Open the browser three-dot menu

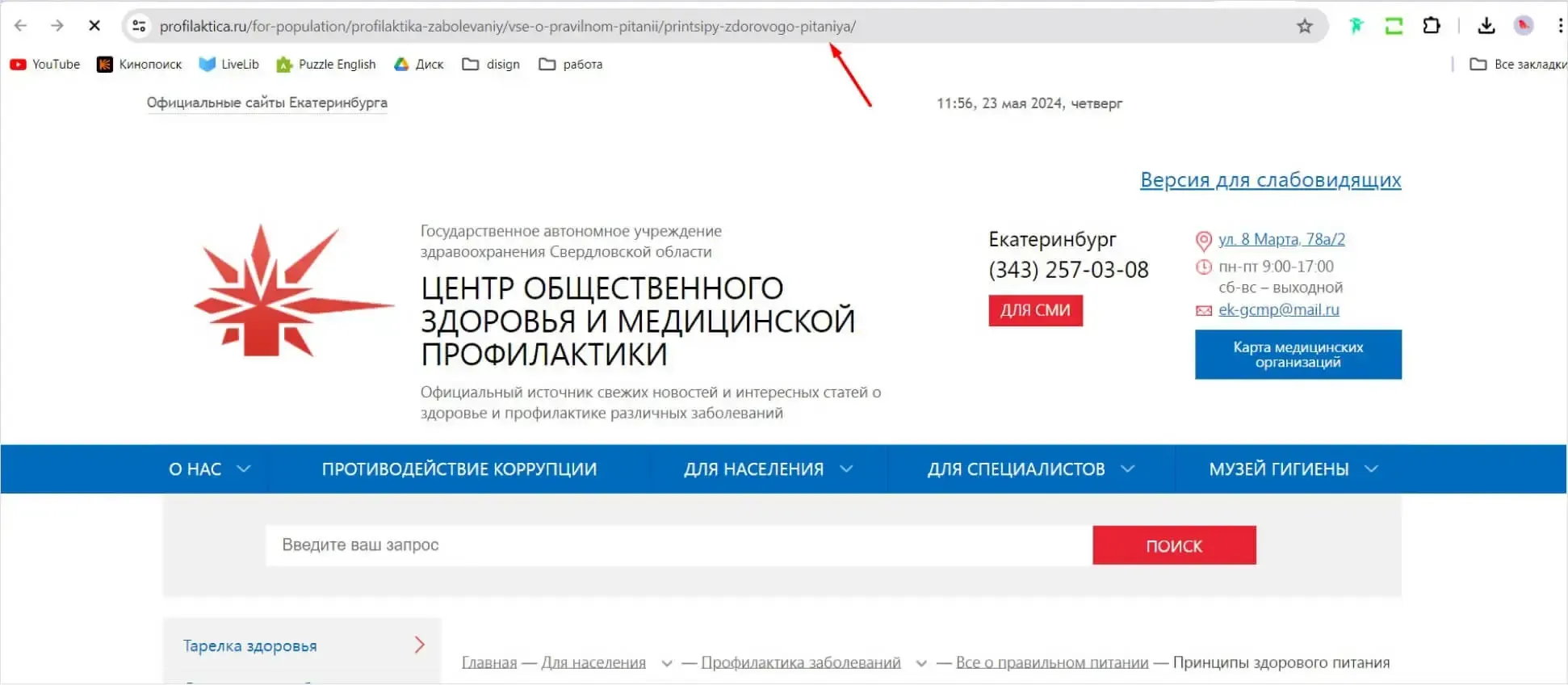(1560, 26)
